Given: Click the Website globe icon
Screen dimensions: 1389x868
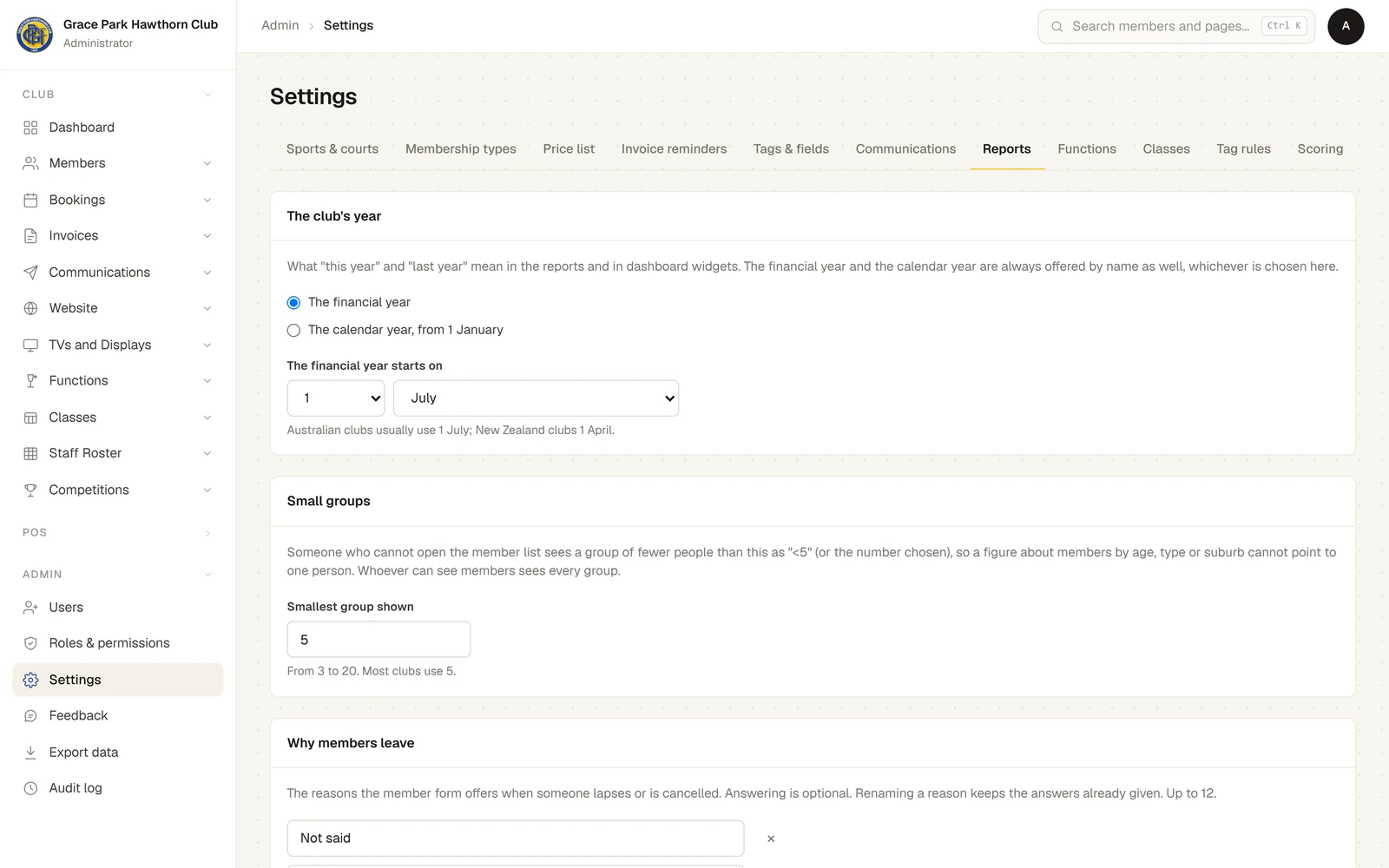Looking at the screenshot, I should (30, 308).
